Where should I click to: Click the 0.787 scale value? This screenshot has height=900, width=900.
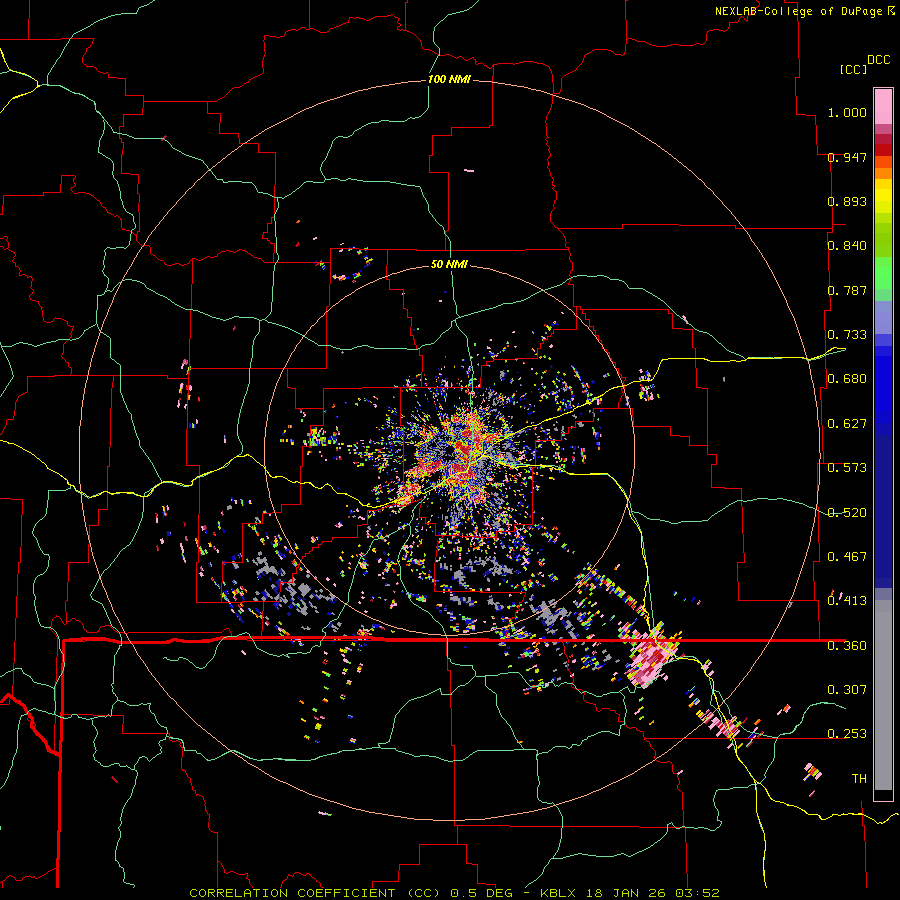coord(847,290)
